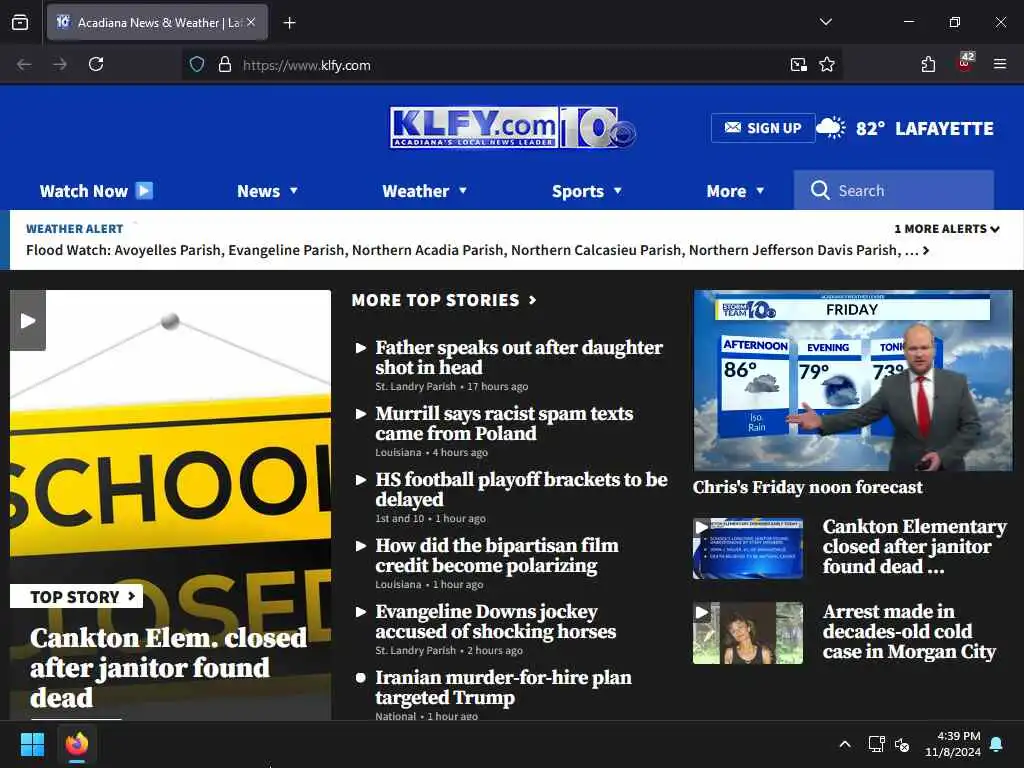
Task: Open the Flood Watch alert headline
Action: 477,250
